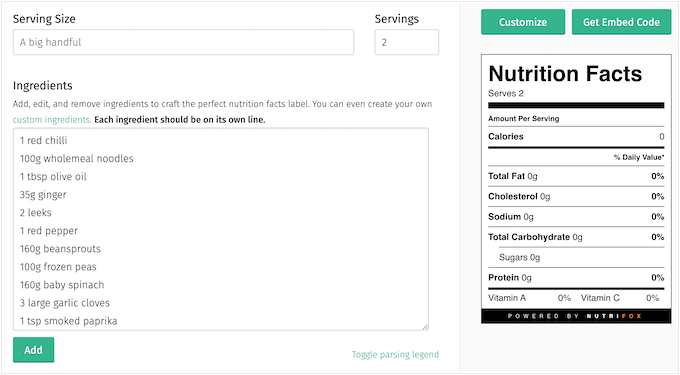Focus the Servings number field
This screenshot has width=680, height=375.
click(407, 42)
